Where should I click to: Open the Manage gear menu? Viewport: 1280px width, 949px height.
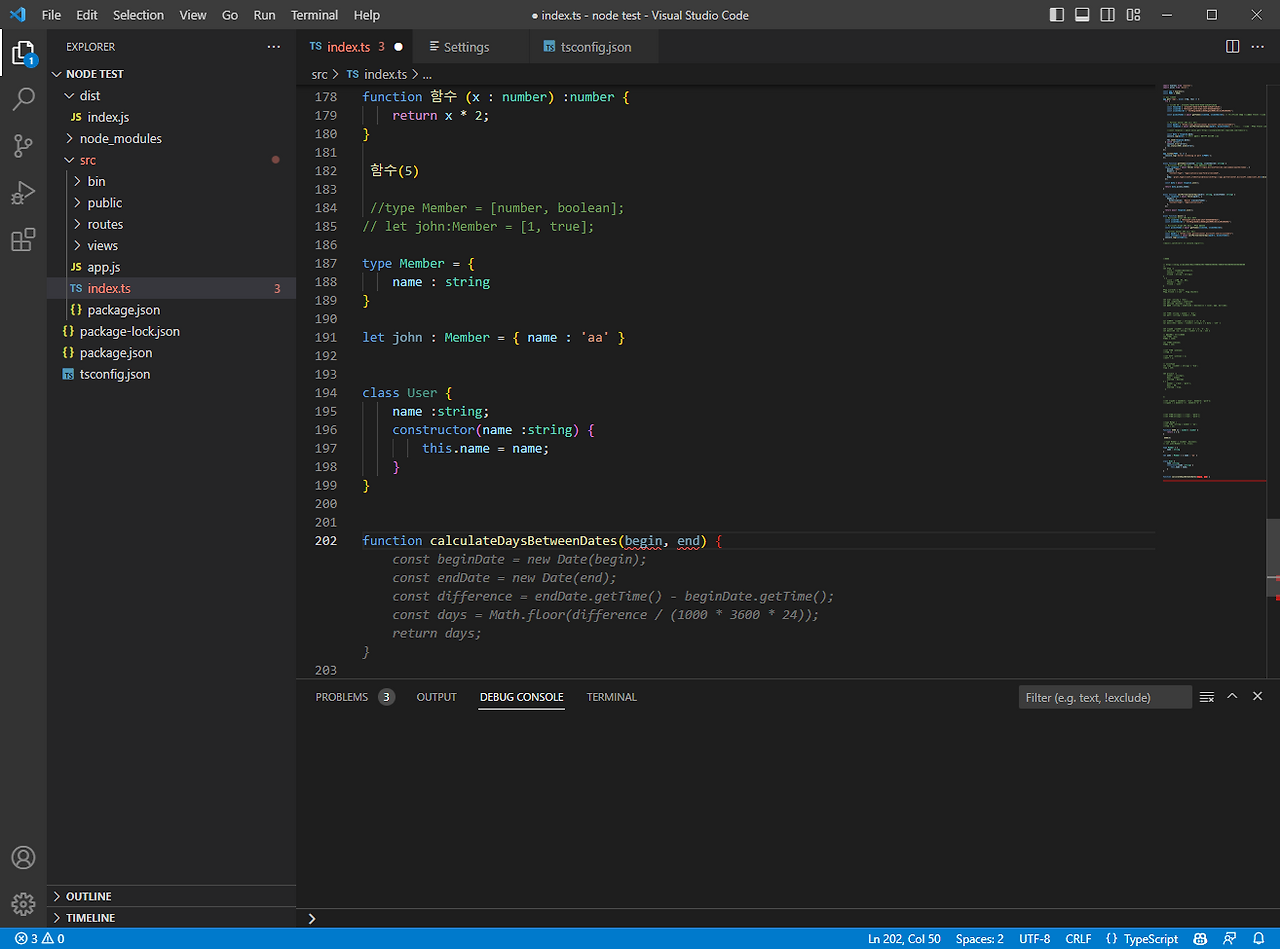click(x=23, y=904)
